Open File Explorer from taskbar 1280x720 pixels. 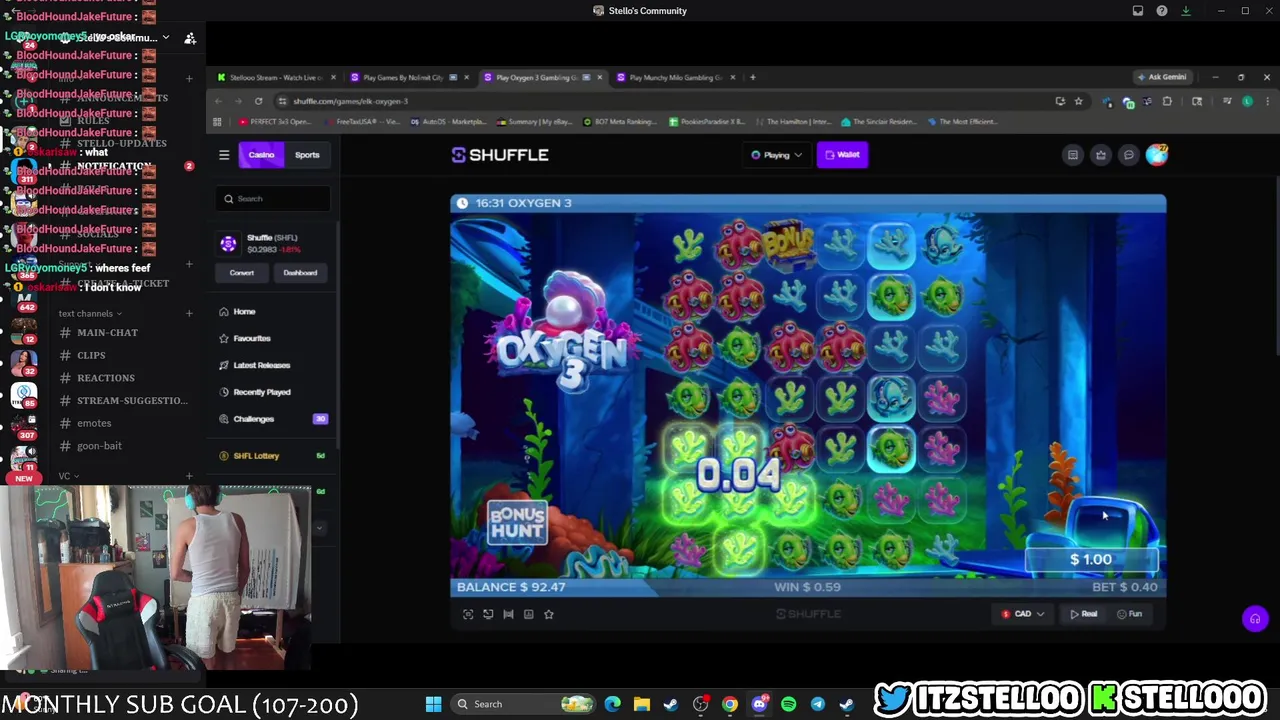click(x=641, y=704)
